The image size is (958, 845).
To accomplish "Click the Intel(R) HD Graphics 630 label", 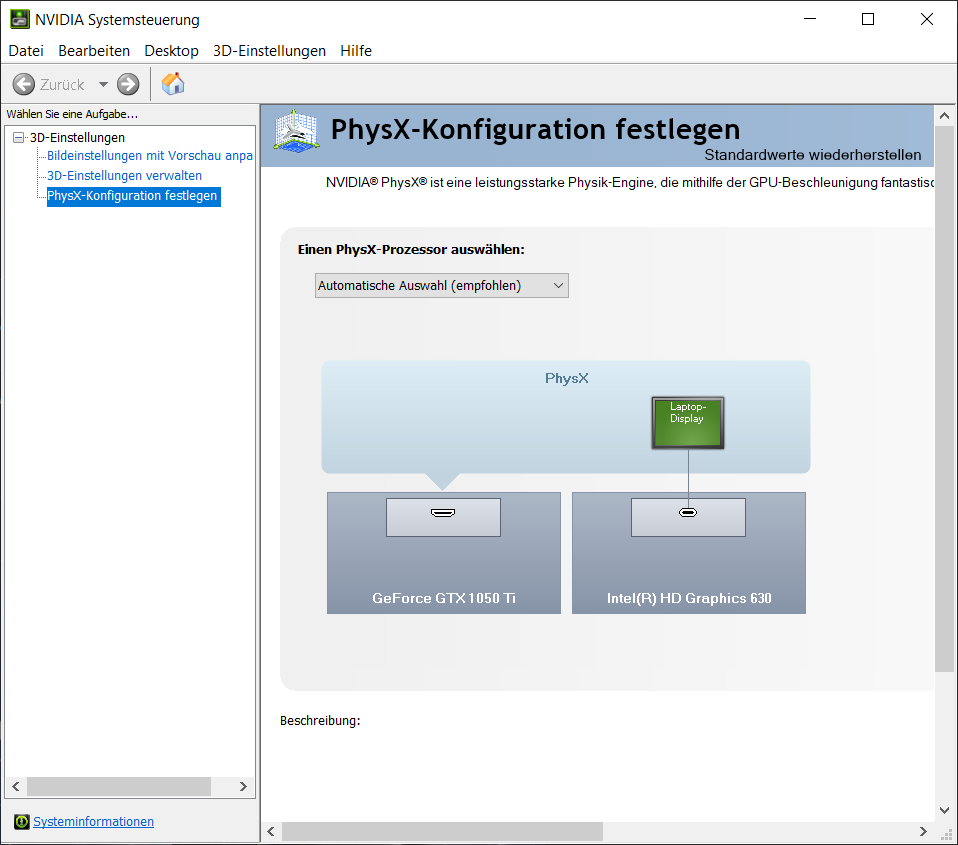I will 689,598.
